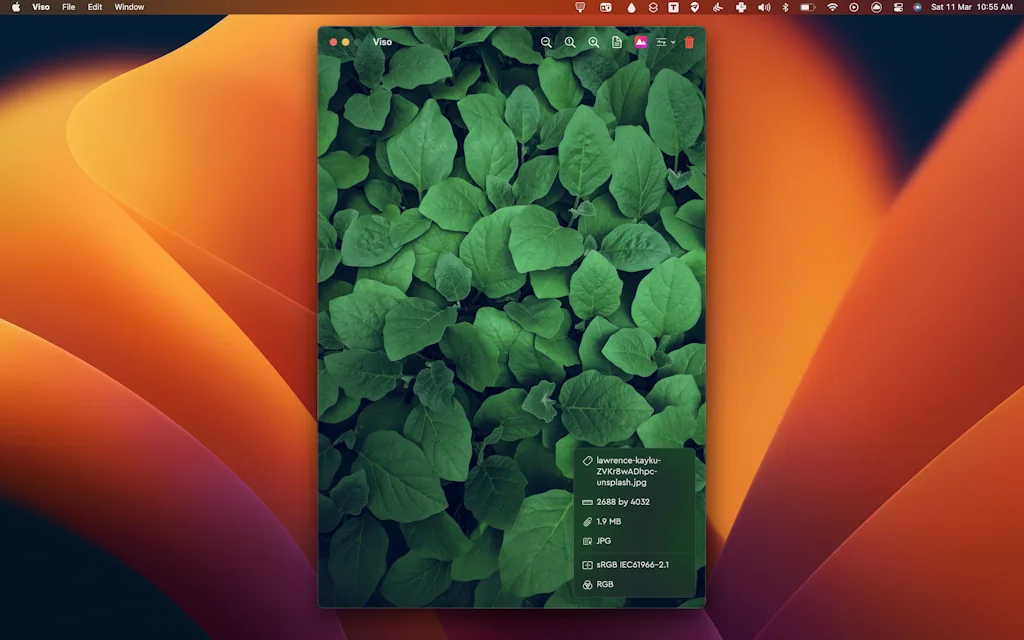Click the zoom in magnifier icon
This screenshot has height=640, width=1024.
click(x=593, y=42)
